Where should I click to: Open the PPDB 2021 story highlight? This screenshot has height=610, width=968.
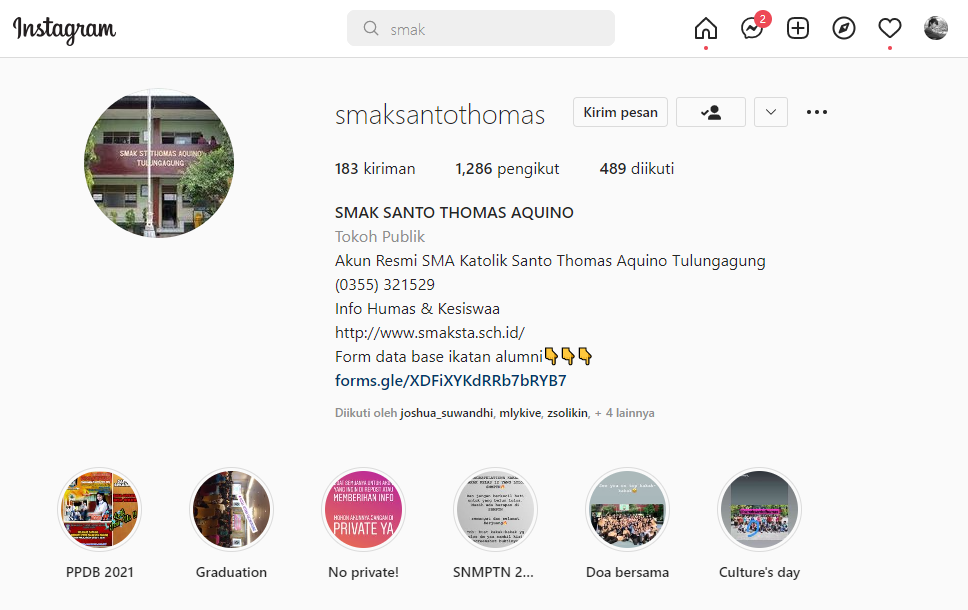click(99, 509)
